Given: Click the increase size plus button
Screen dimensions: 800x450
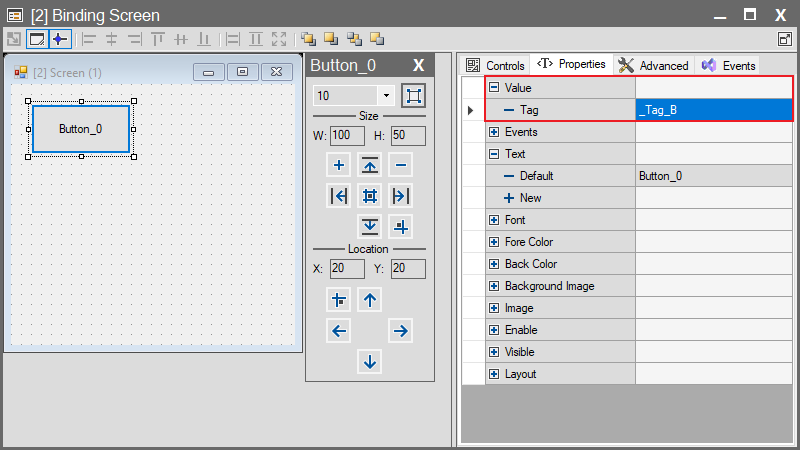Looking at the screenshot, I should click(339, 165).
